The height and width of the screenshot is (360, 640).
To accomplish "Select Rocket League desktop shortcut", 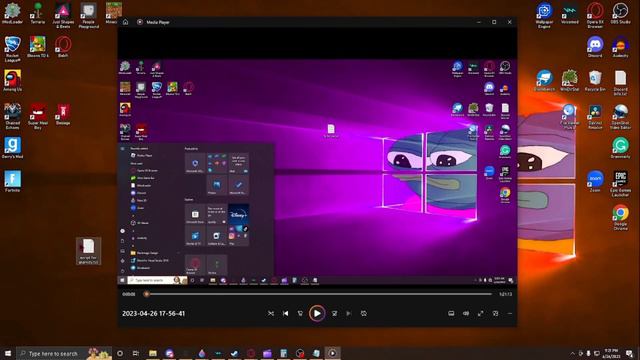I will pyautogui.click(x=12, y=49).
